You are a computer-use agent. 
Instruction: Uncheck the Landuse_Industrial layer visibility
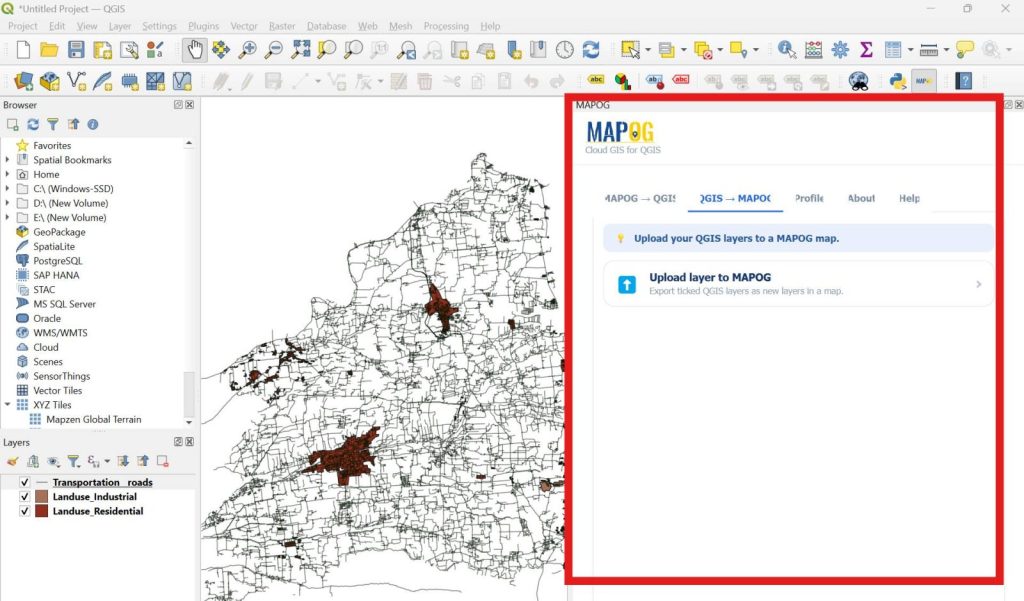tap(24, 496)
